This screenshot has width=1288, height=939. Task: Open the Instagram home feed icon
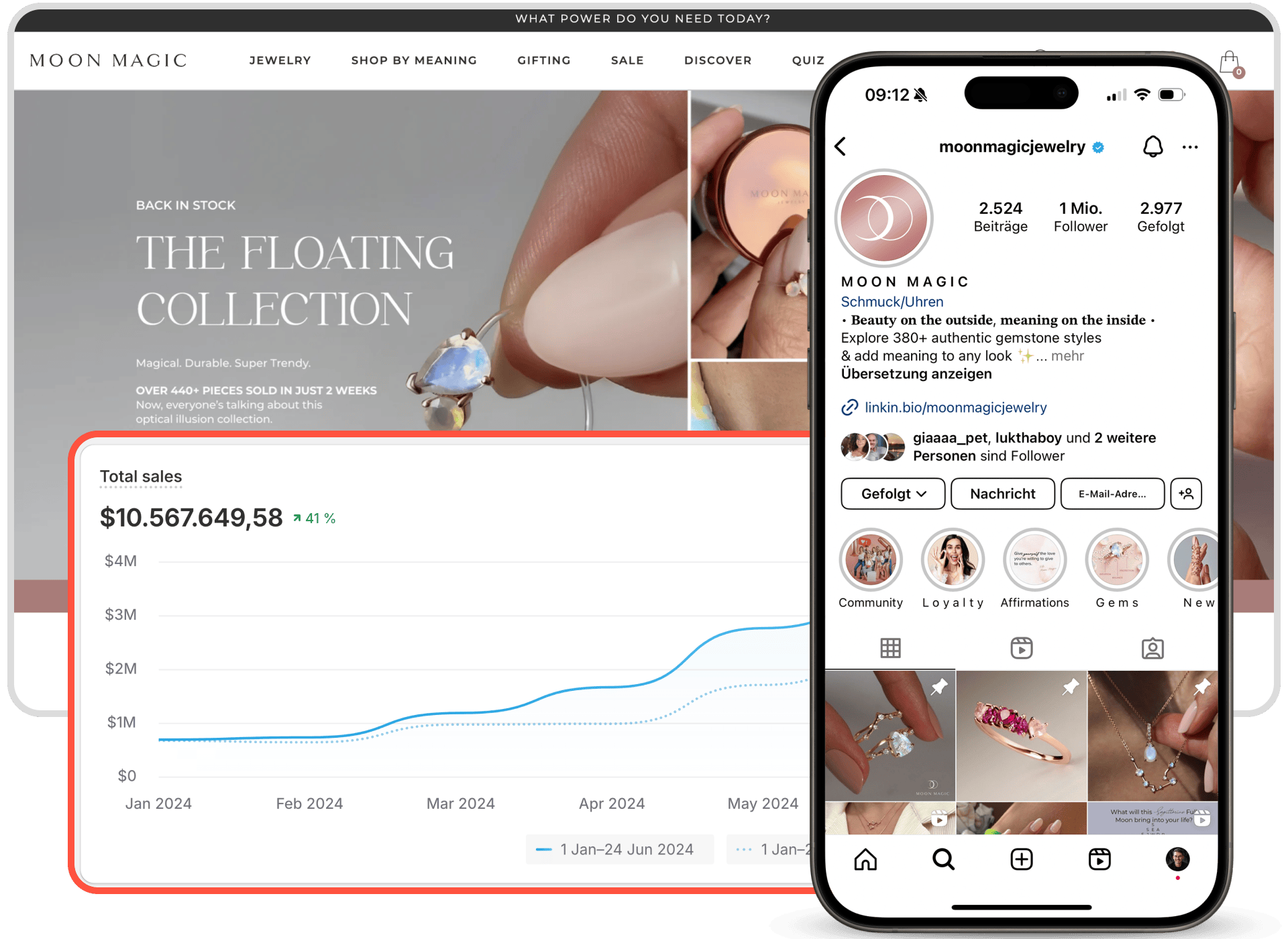(865, 859)
